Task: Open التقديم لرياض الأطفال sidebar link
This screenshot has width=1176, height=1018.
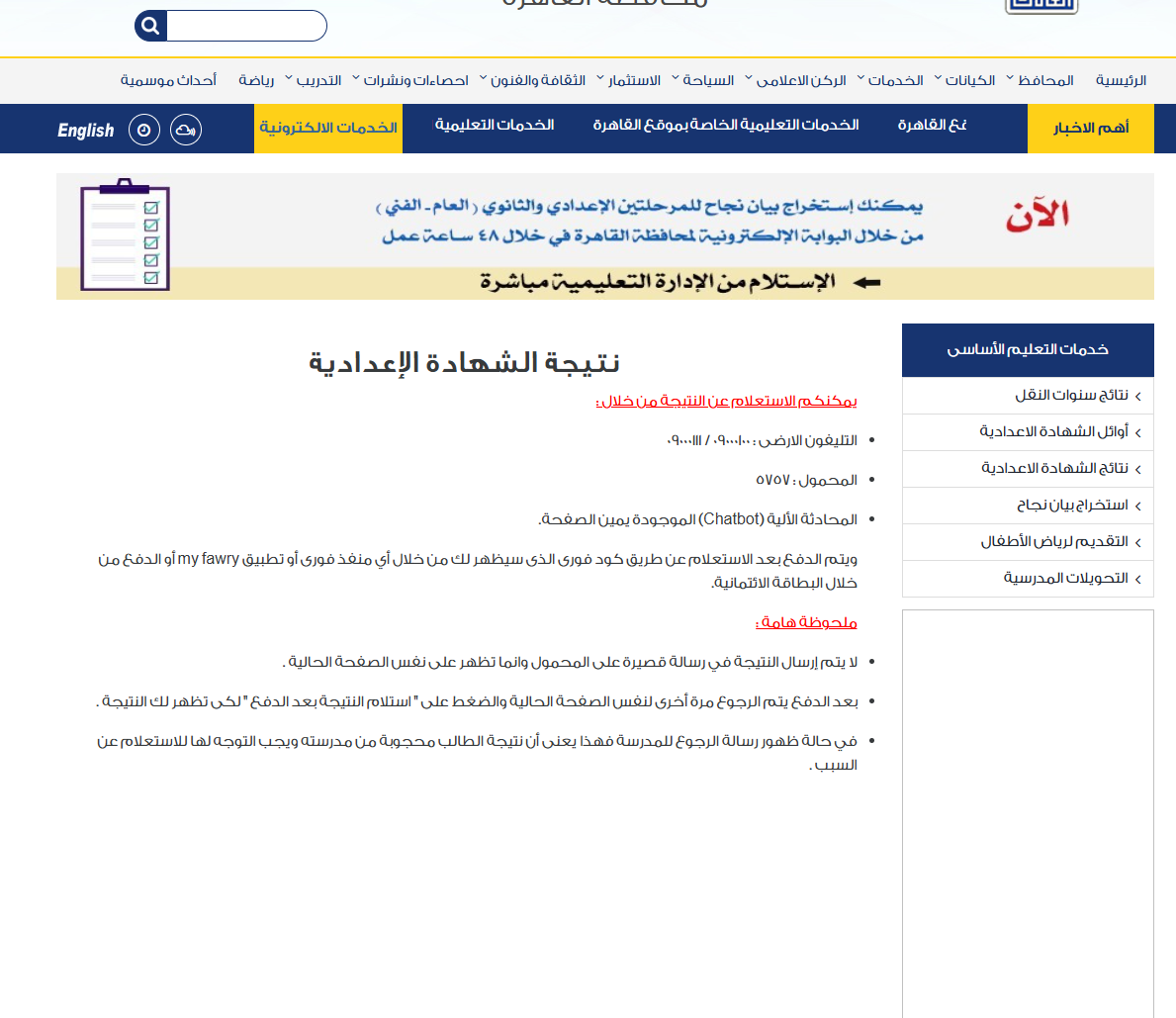Action: click(x=1054, y=542)
